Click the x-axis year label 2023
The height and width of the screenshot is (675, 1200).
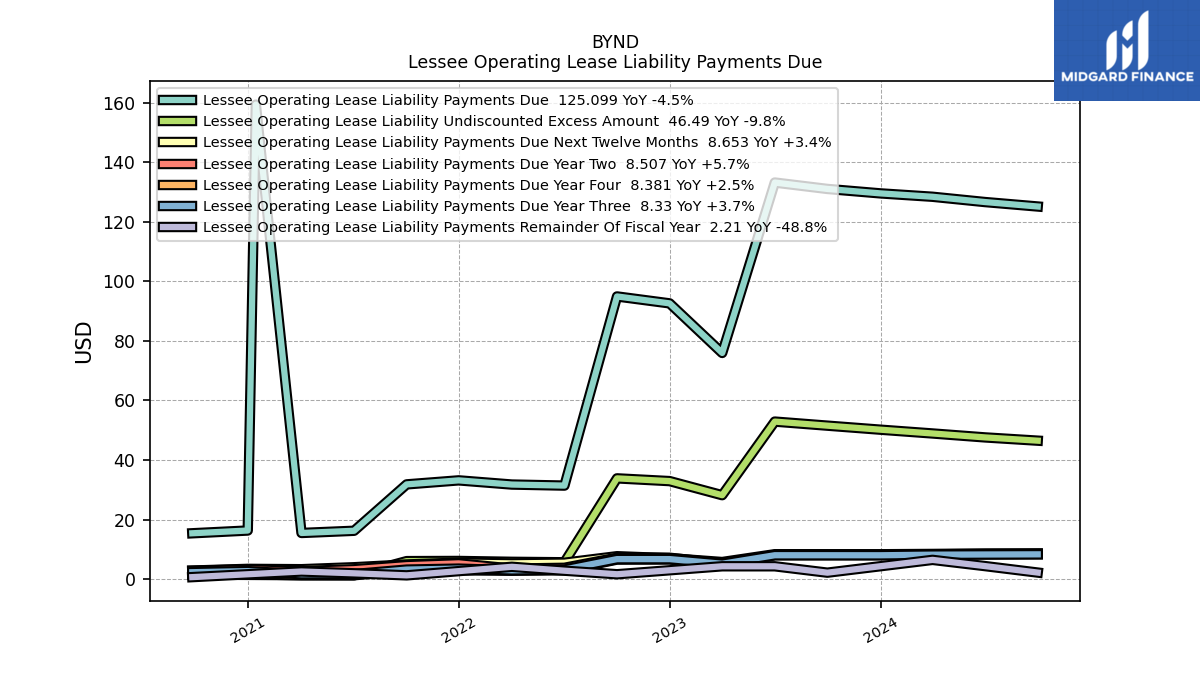click(670, 630)
